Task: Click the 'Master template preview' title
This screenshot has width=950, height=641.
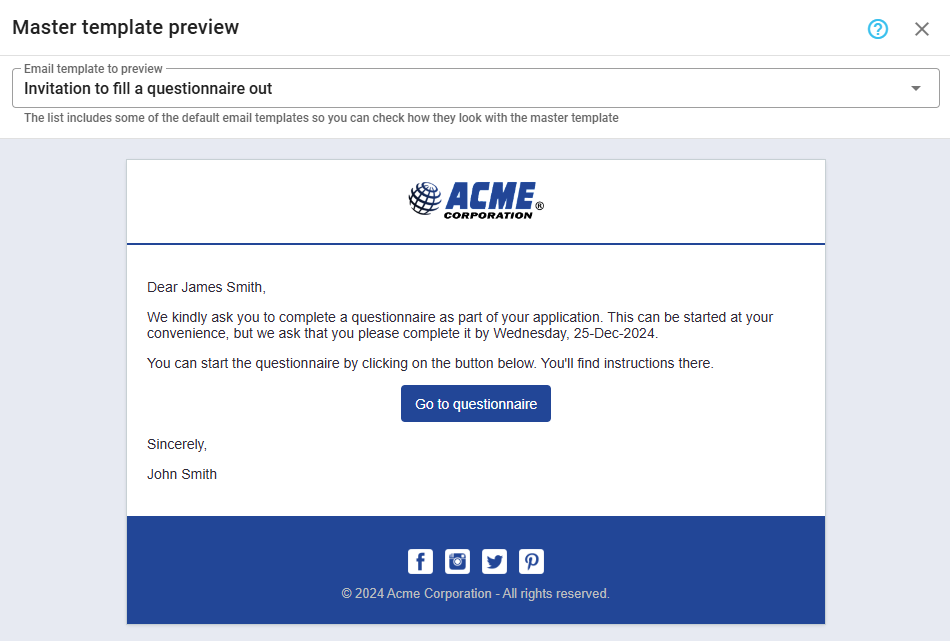Action: pos(126,28)
